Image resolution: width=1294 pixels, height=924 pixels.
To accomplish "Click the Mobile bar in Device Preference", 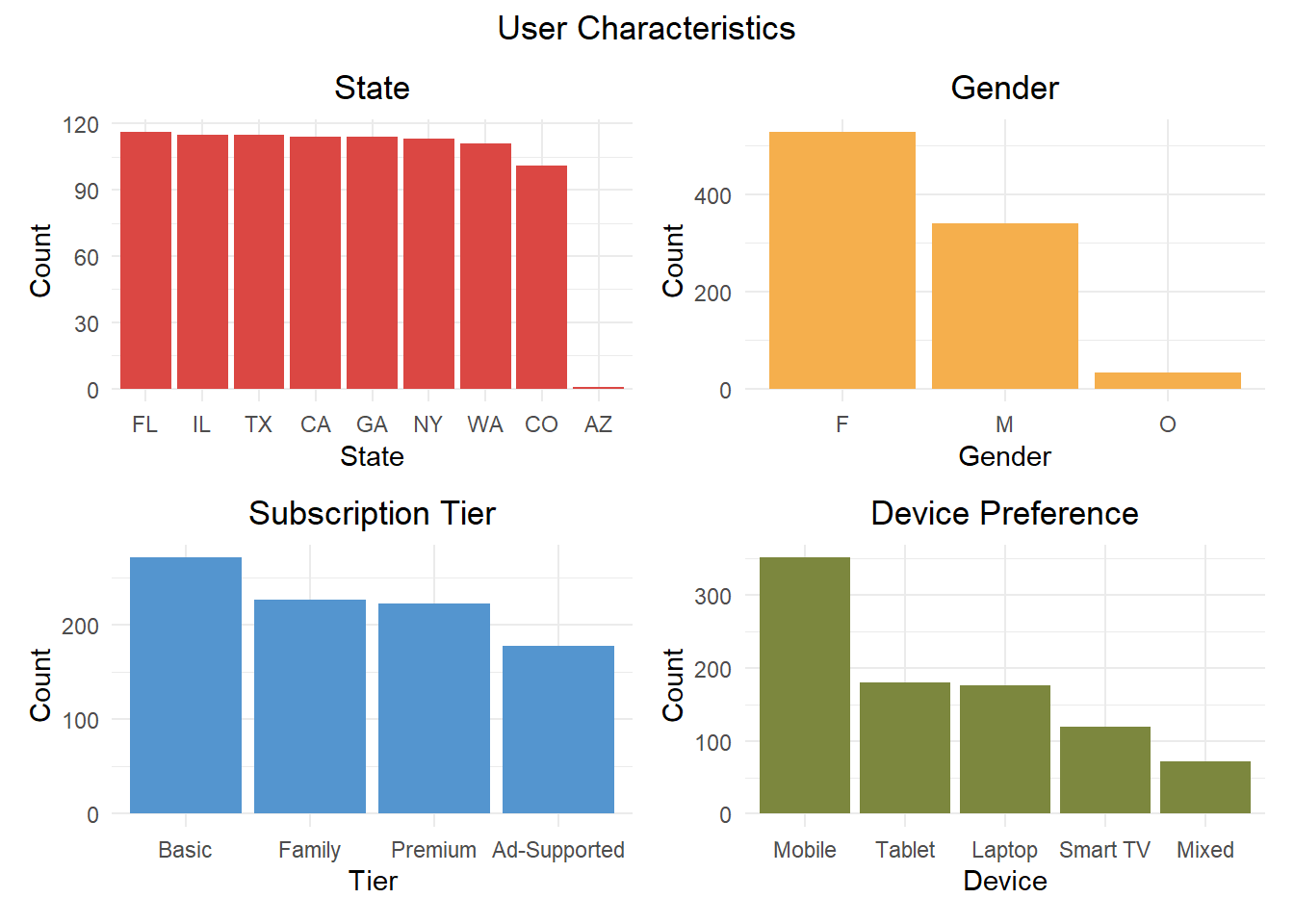I will click(x=805, y=685).
